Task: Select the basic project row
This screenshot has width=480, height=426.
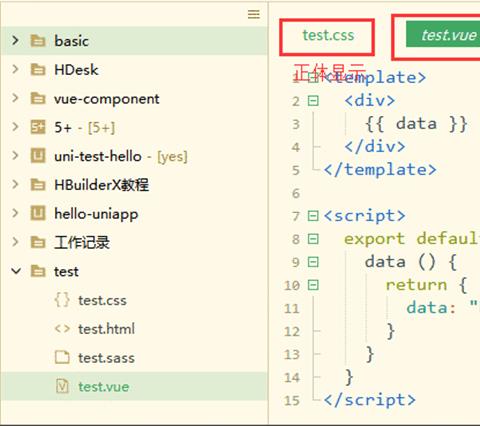Action: pos(134,41)
